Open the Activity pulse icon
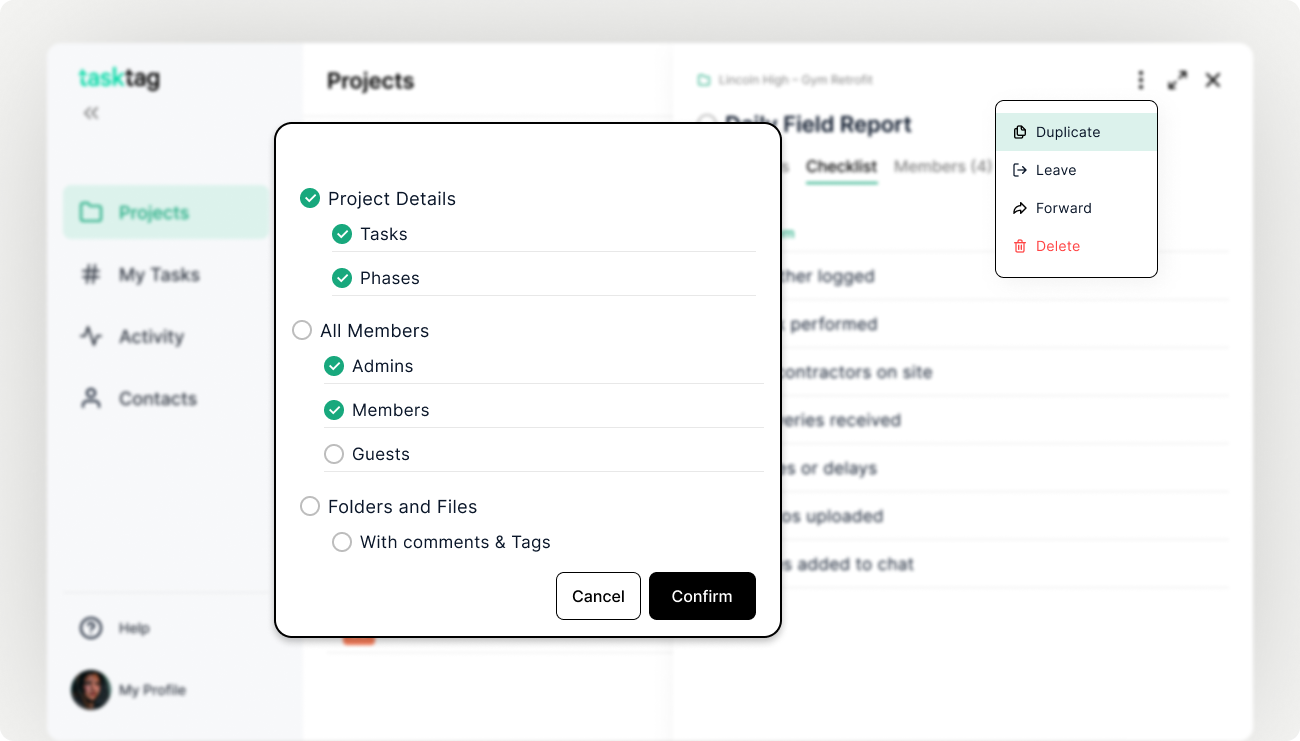 click(91, 336)
